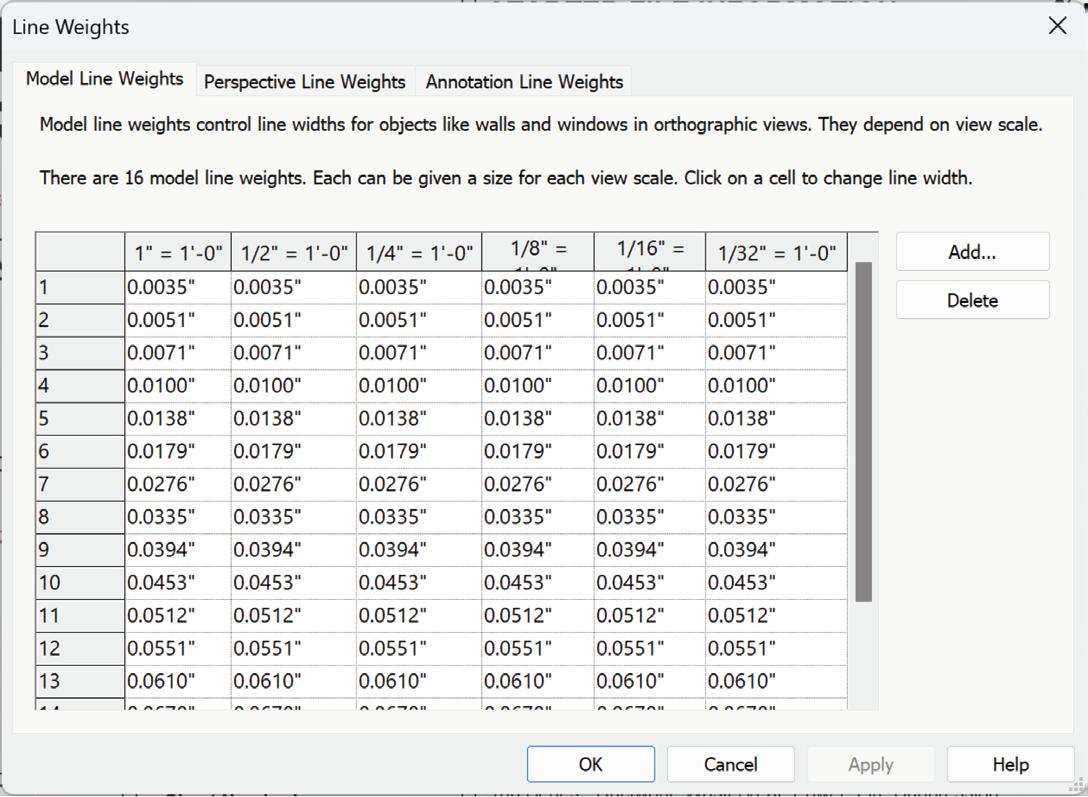
Task: Edit 0.0051" cell in 1/2" = 1'-0" column
Action: pyautogui.click(x=294, y=320)
